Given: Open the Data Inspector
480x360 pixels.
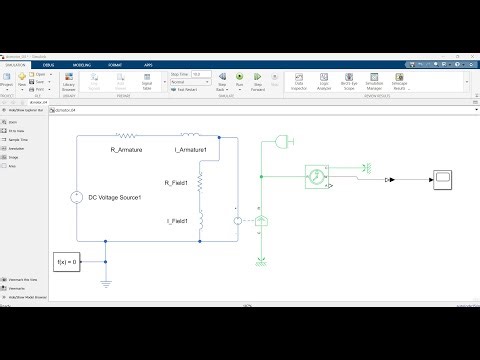Looking at the screenshot, I should [299, 82].
